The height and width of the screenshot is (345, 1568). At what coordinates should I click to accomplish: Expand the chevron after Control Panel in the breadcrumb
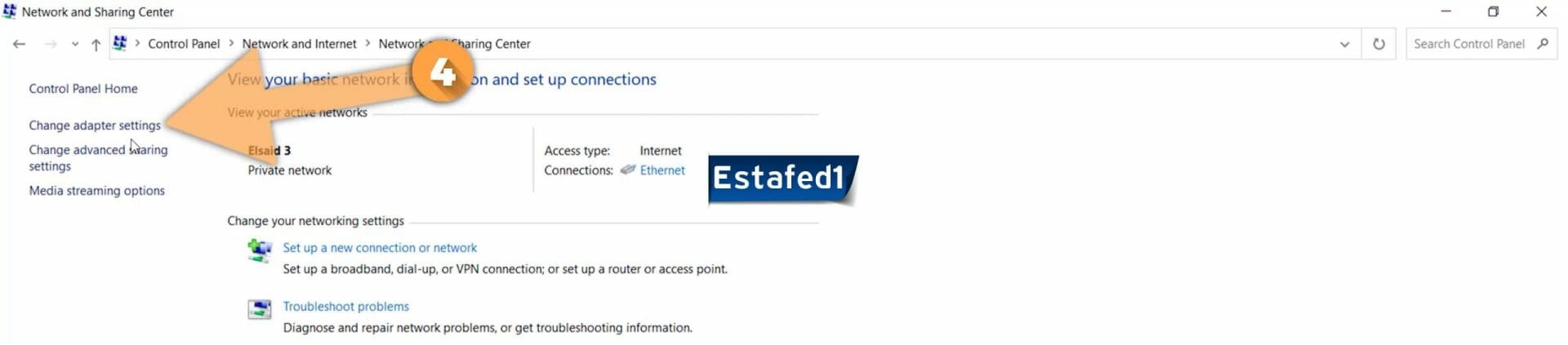click(231, 43)
